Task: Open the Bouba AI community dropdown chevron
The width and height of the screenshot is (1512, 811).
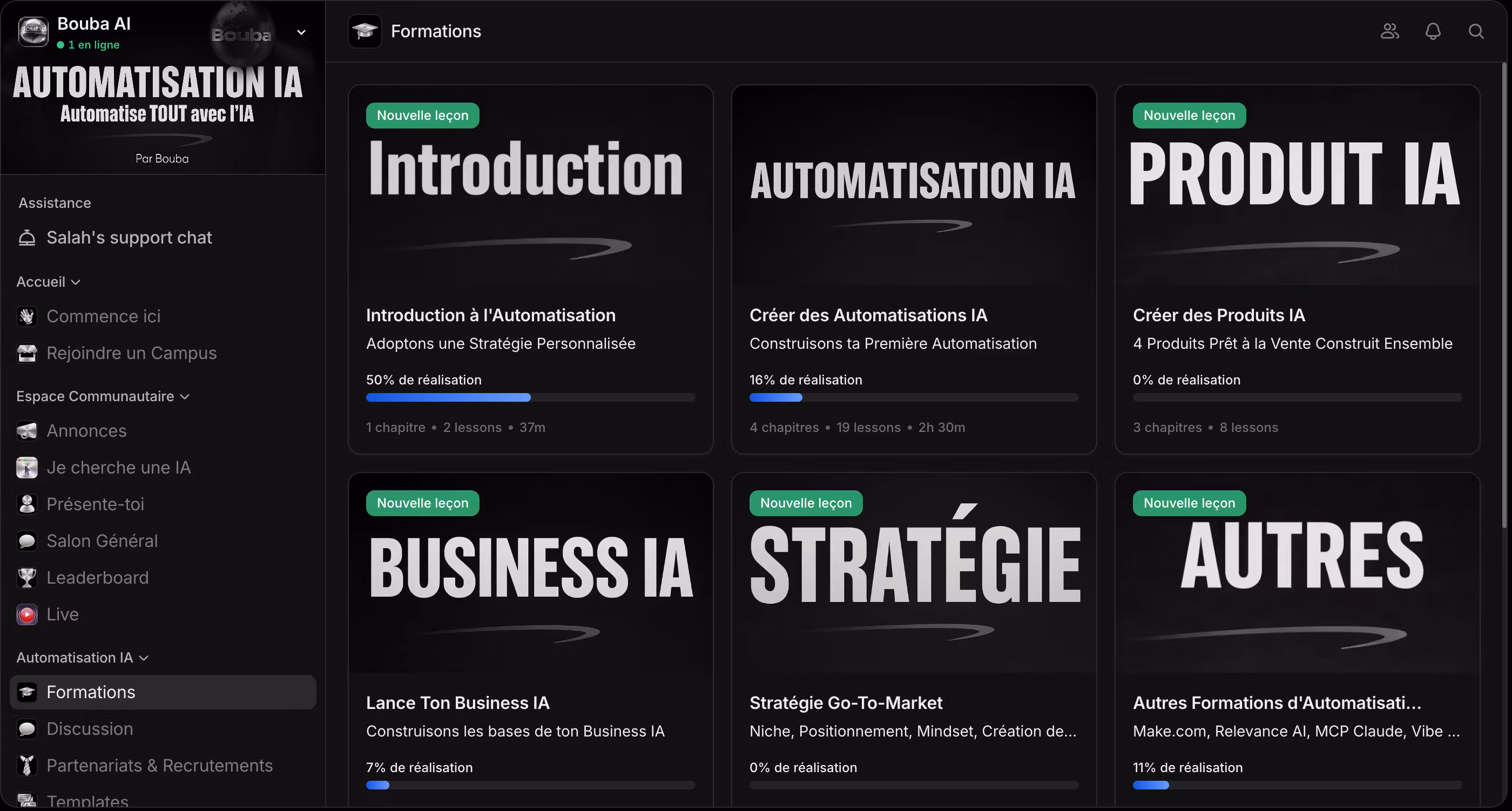Action: (x=301, y=32)
